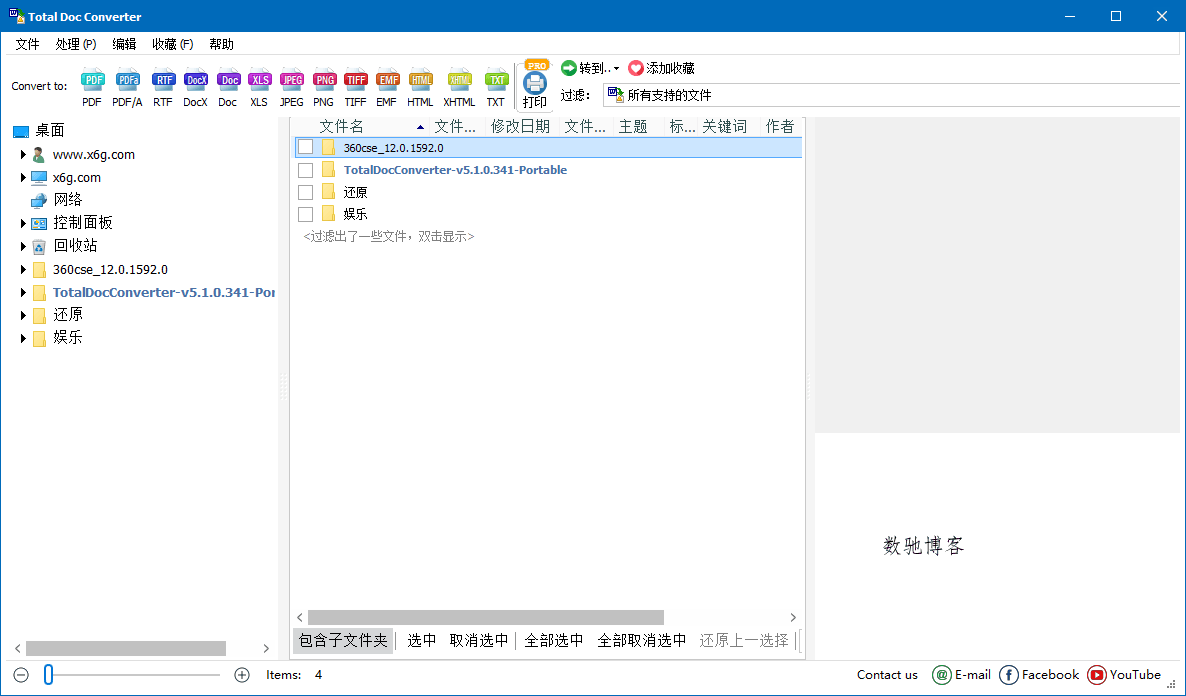
Task: Expand TotalDocConverter folder in tree
Action: 23,292
